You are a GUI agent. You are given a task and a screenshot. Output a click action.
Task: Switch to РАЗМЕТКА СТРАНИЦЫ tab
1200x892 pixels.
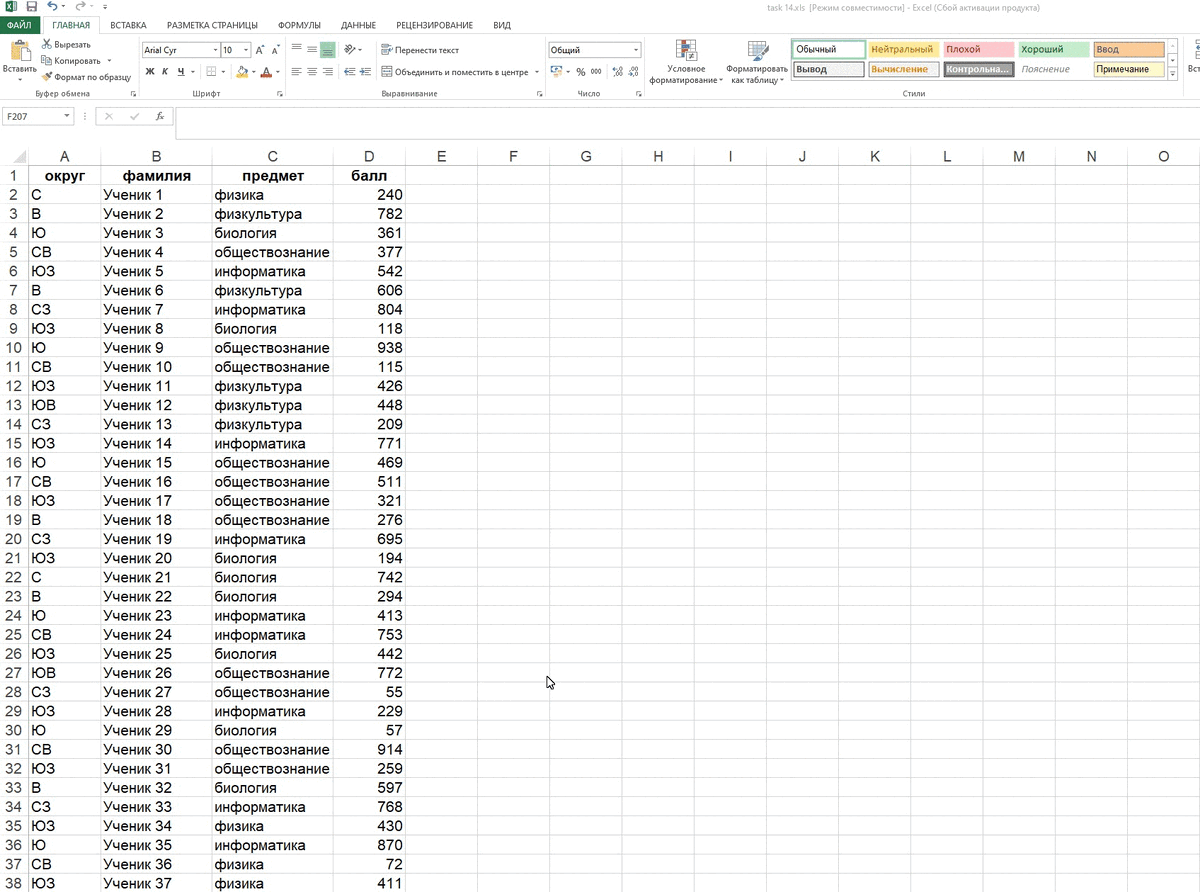pyautogui.click(x=212, y=25)
